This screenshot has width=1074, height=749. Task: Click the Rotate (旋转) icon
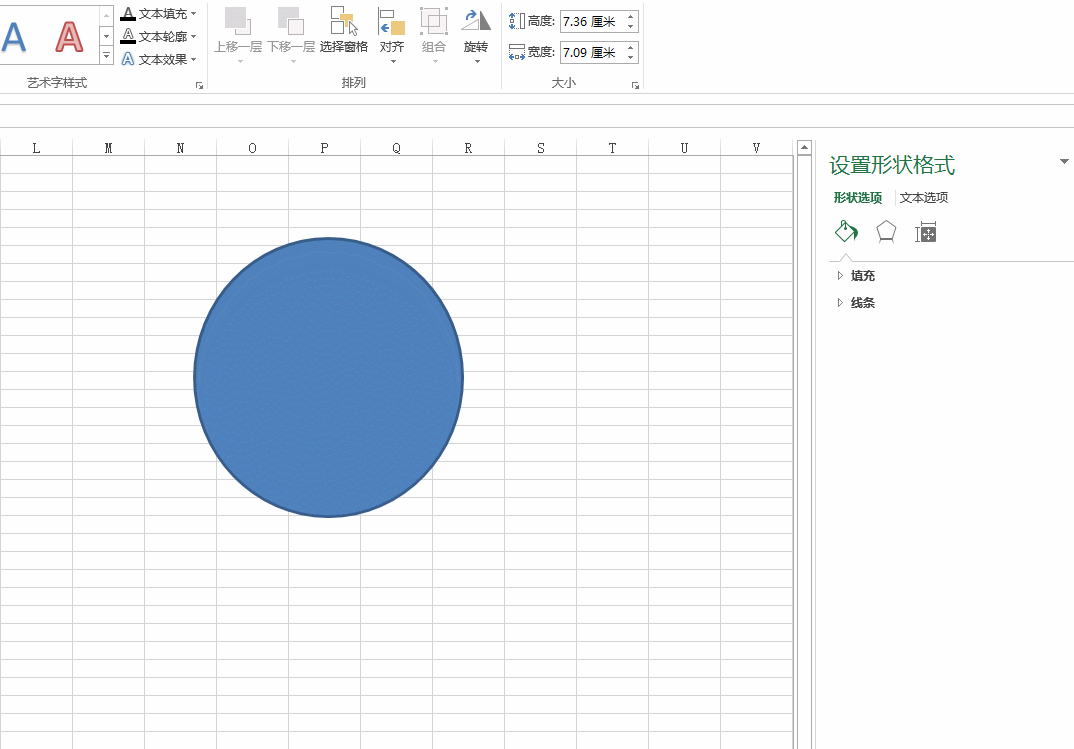(x=476, y=21)
